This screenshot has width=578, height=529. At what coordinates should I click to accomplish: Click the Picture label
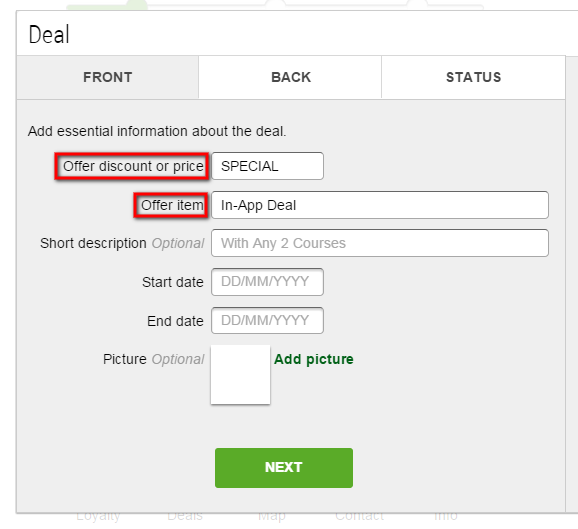click(x=125, y=359)
